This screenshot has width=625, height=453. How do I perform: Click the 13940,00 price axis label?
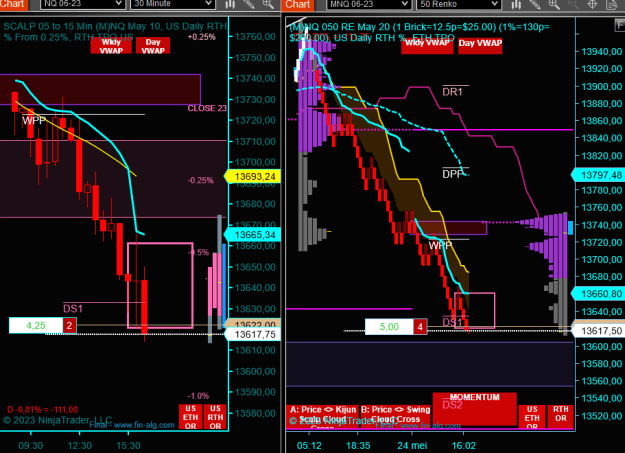point(601,51)
